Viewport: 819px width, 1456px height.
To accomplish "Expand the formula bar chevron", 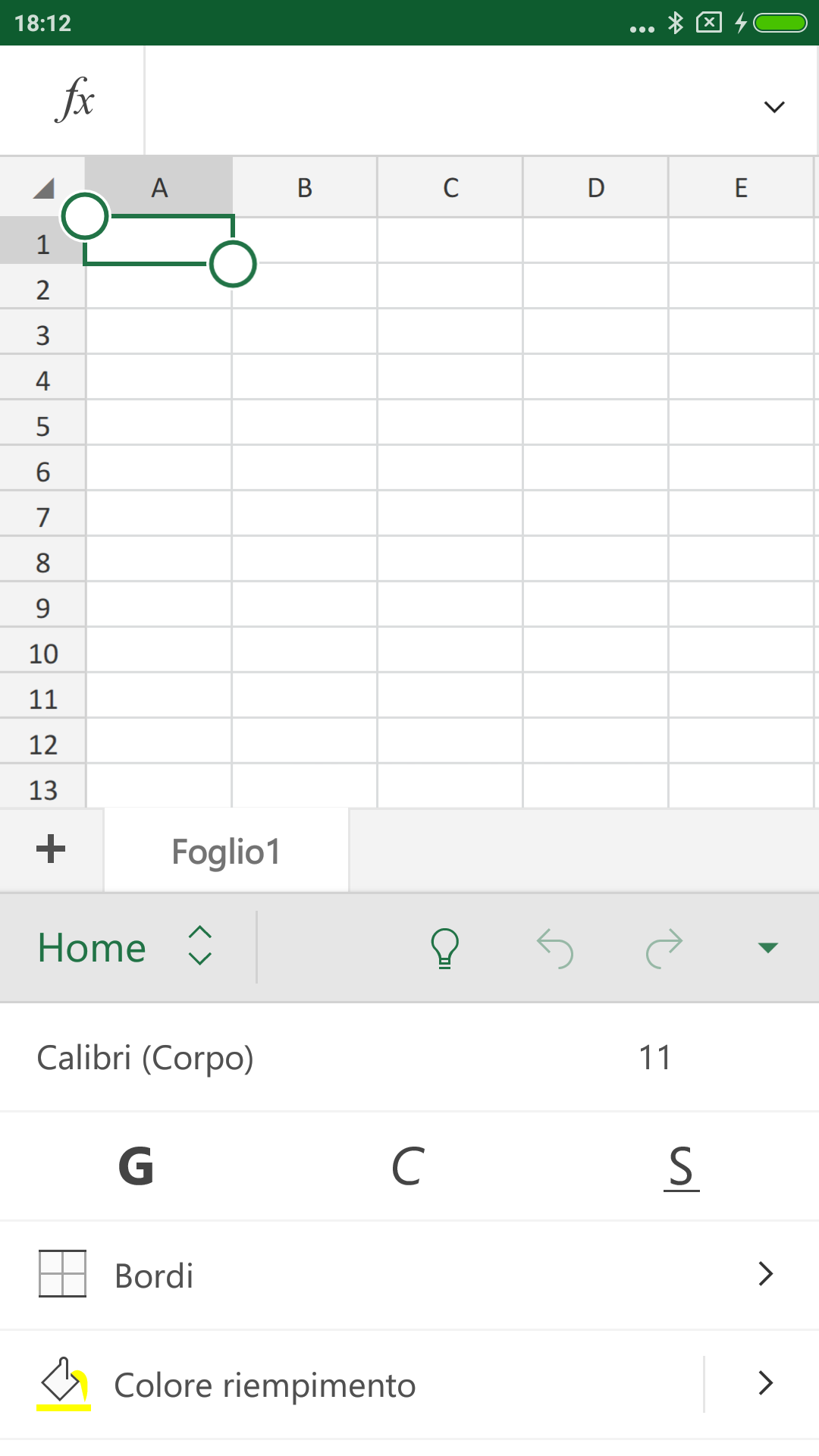I will (x=774, y=107).
